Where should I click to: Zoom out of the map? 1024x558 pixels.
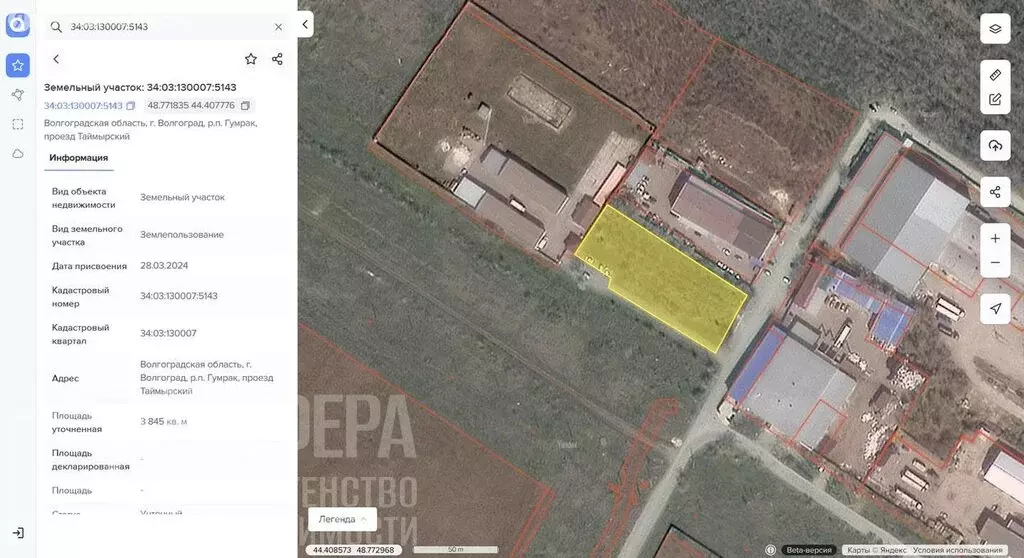tap(995, 263)
